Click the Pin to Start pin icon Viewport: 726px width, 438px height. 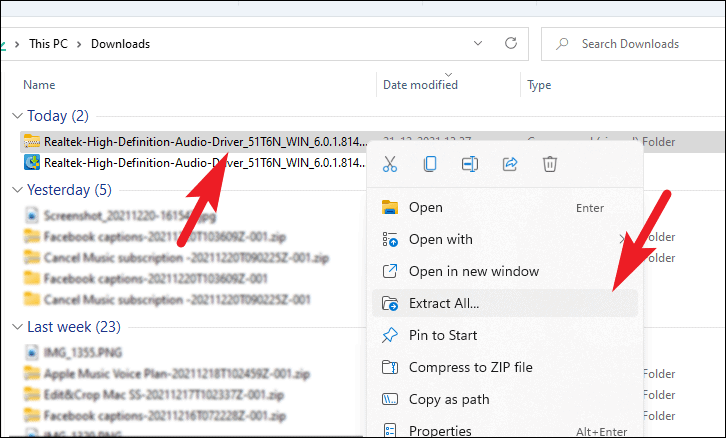(390, 335)
